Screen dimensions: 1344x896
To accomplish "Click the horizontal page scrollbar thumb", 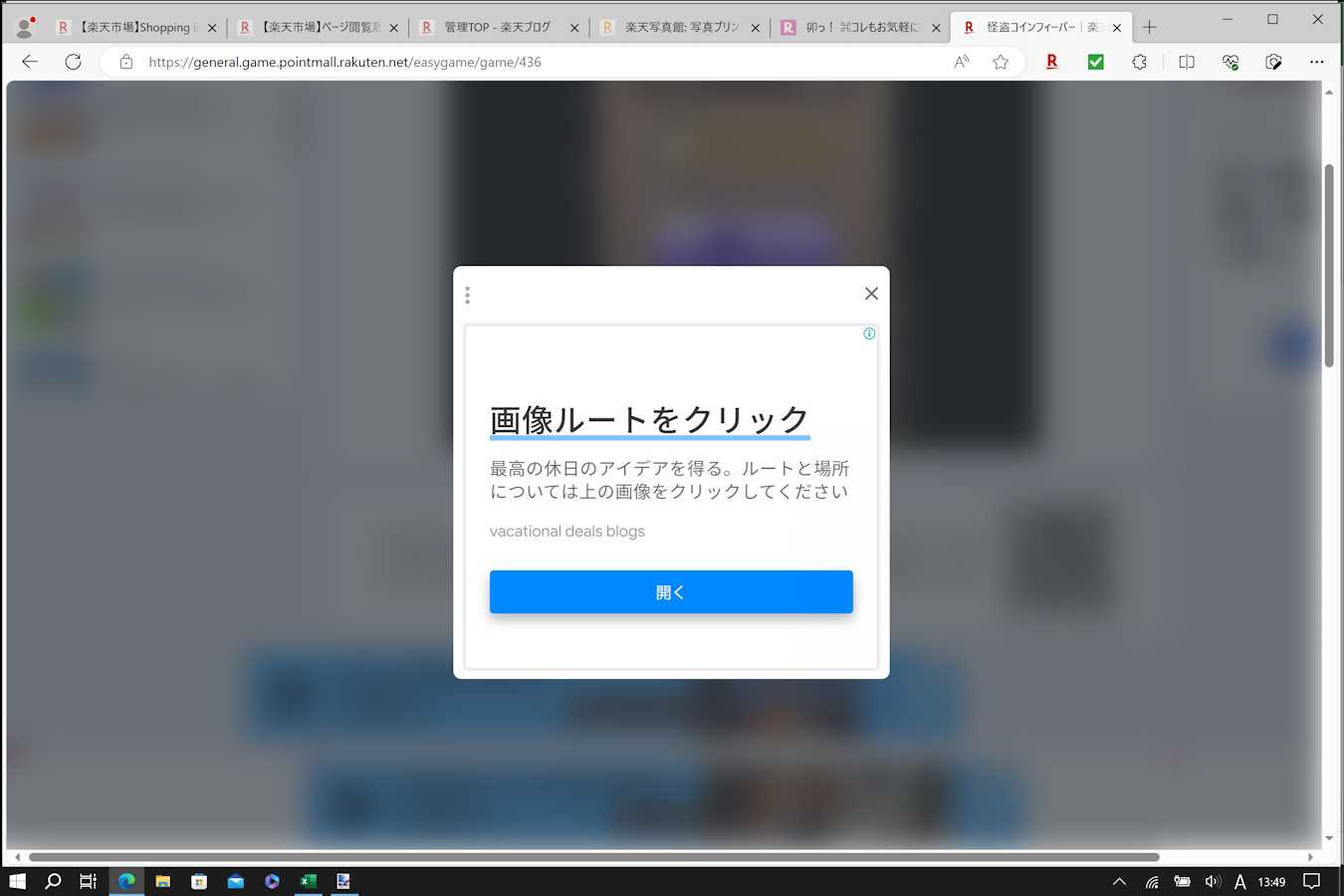I will (x=594, y=856).
